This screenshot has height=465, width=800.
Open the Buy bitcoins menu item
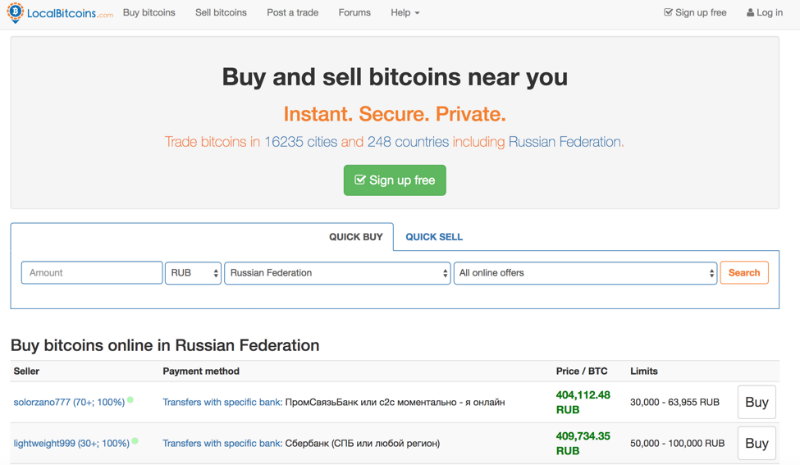pyautogui.click(x=149, y=13)
